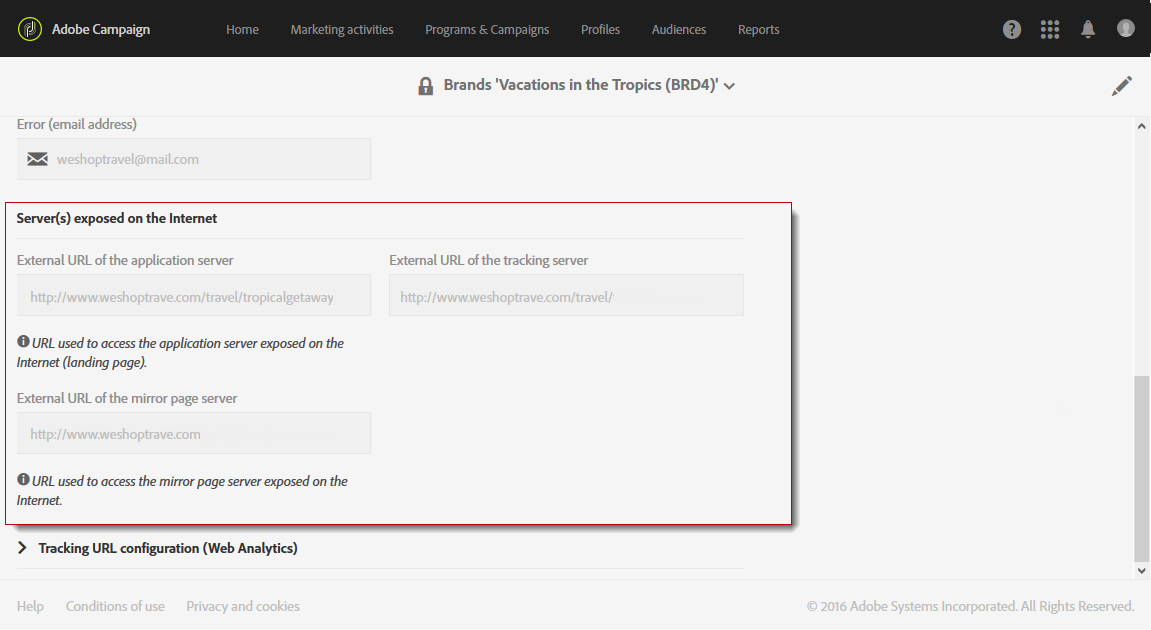The width and height of the screenshot is (1151, 630).
Task: Open the Profiles menu
Action: [x=600, y=29]
